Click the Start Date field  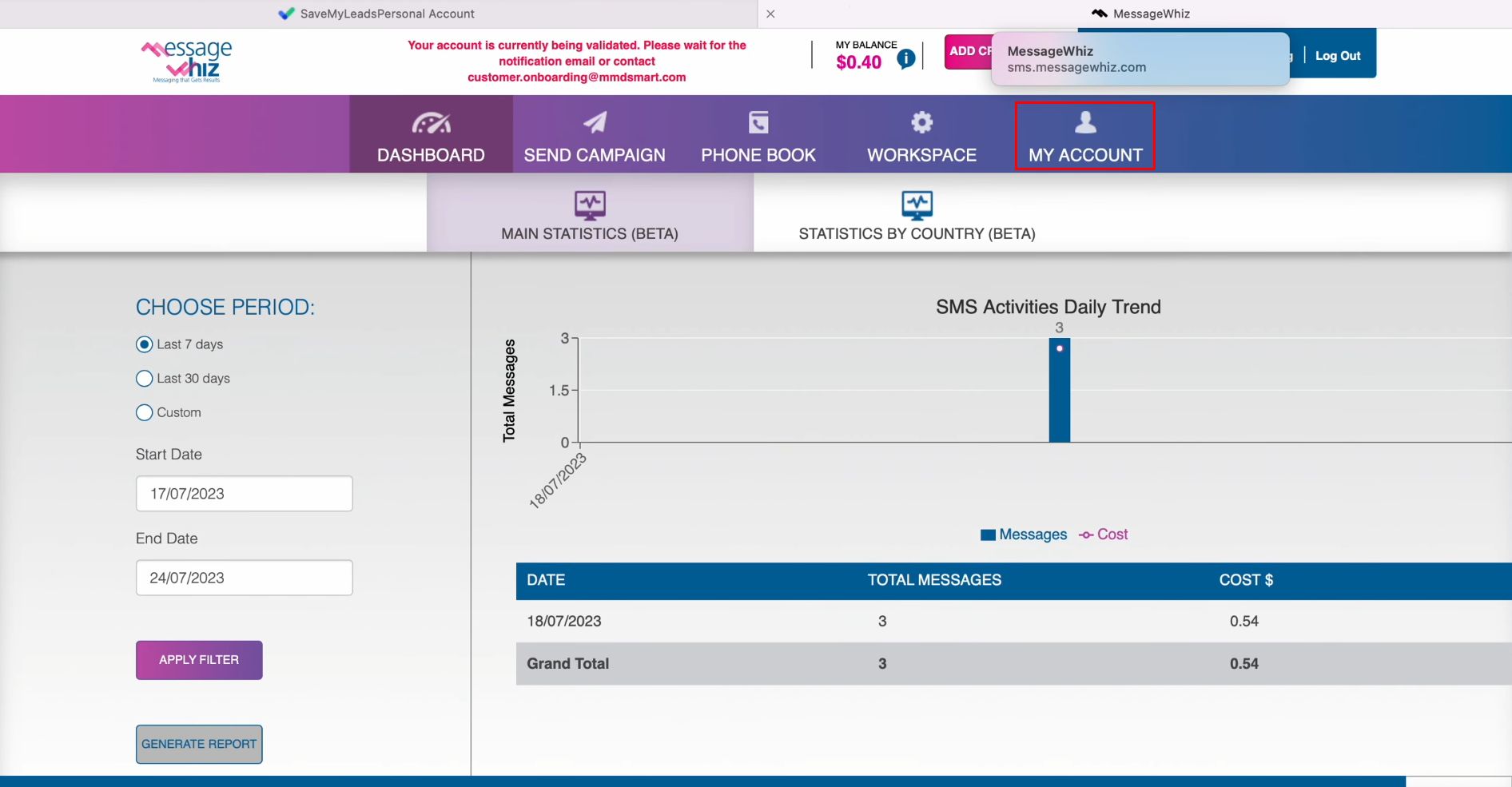(x=245, y=494)
